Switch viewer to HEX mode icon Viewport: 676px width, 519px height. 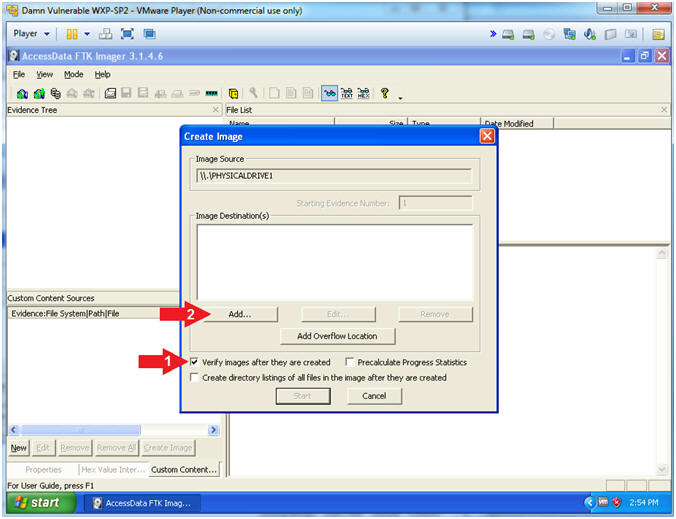[x=363, y=93]
